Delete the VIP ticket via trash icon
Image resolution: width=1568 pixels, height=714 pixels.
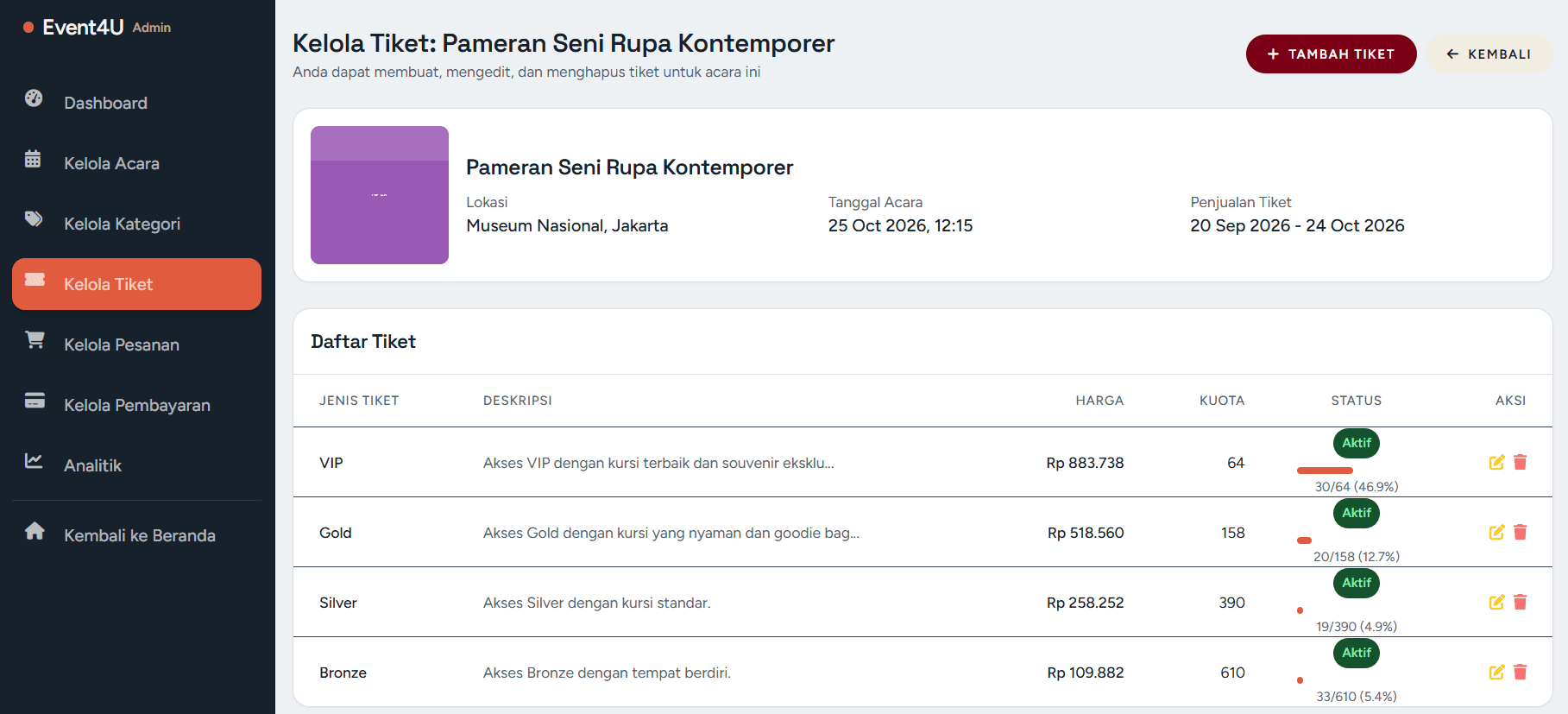click(x=1521, y=462)
